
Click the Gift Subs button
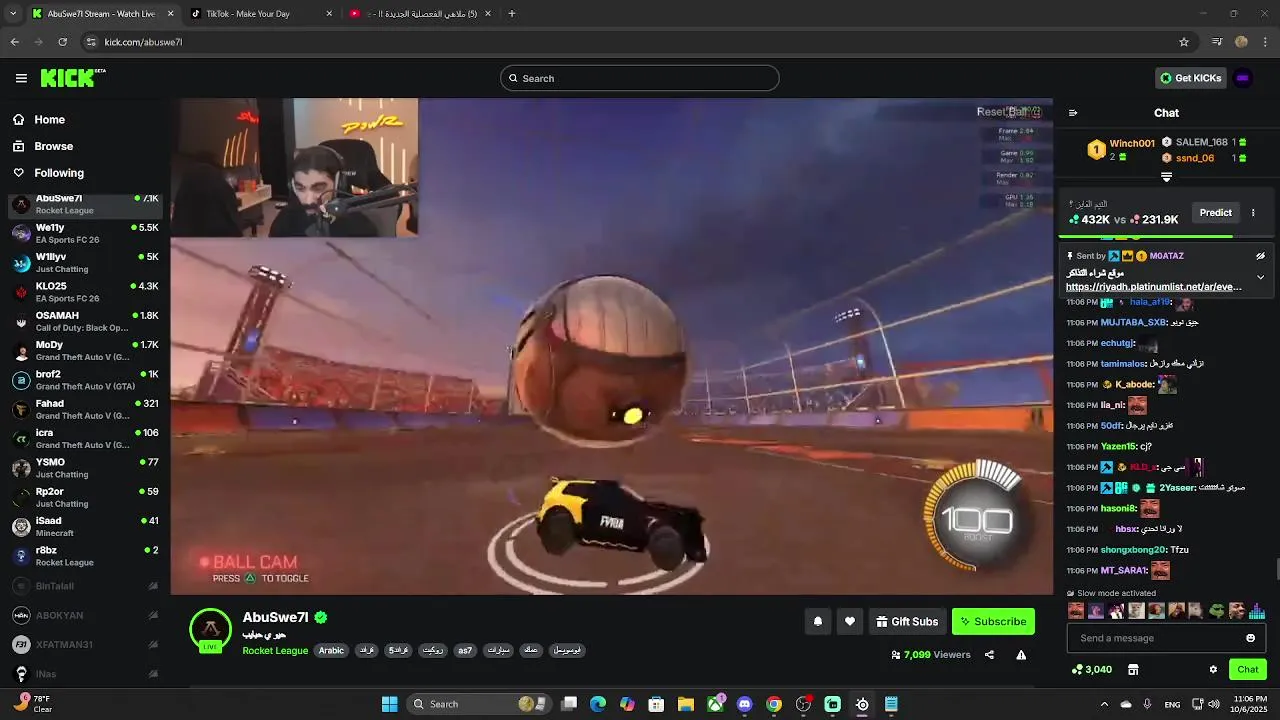click(x=907, y=621)
